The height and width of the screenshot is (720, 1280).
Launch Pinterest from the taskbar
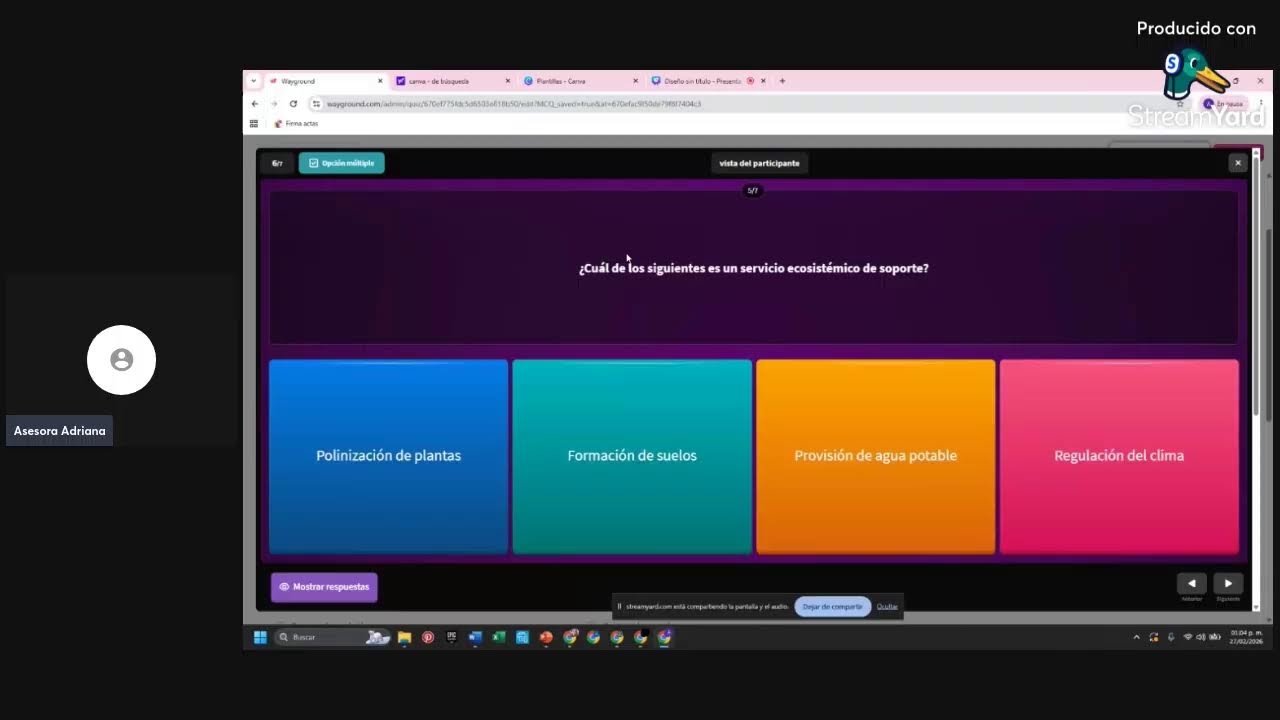click(428, 637)
